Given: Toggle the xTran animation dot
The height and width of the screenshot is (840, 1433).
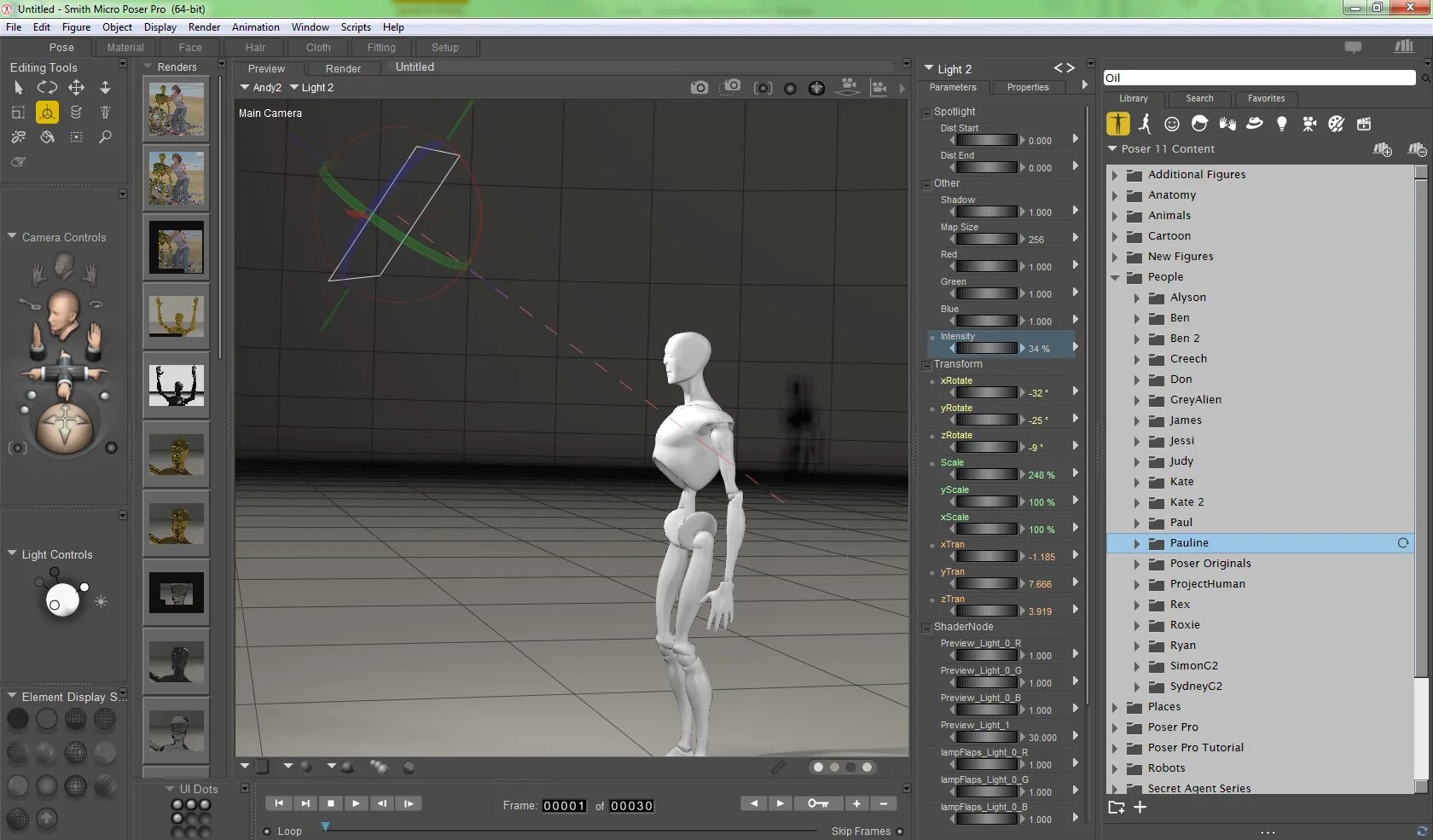Looking at the screenshot, I should [x=932, y=545].
